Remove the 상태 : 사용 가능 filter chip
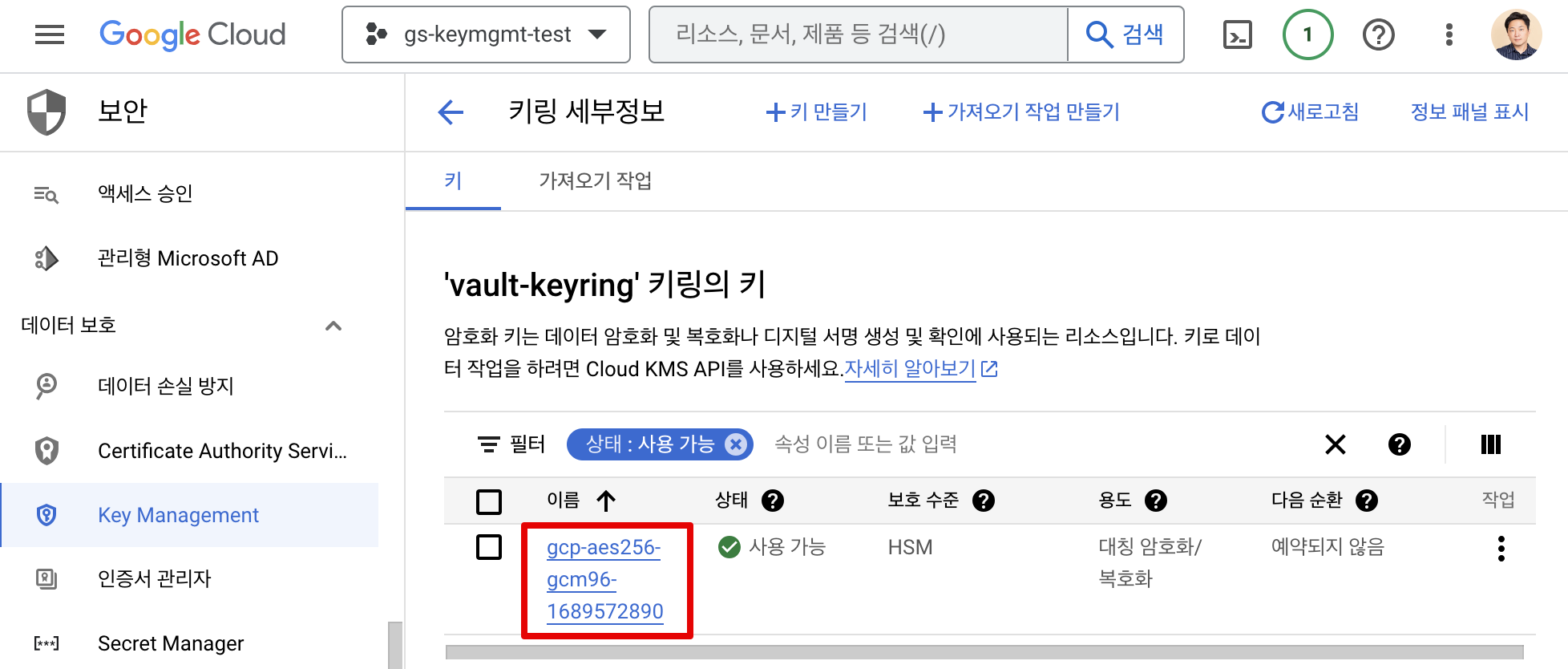The image size is (1568, 669). pos(735,444)
